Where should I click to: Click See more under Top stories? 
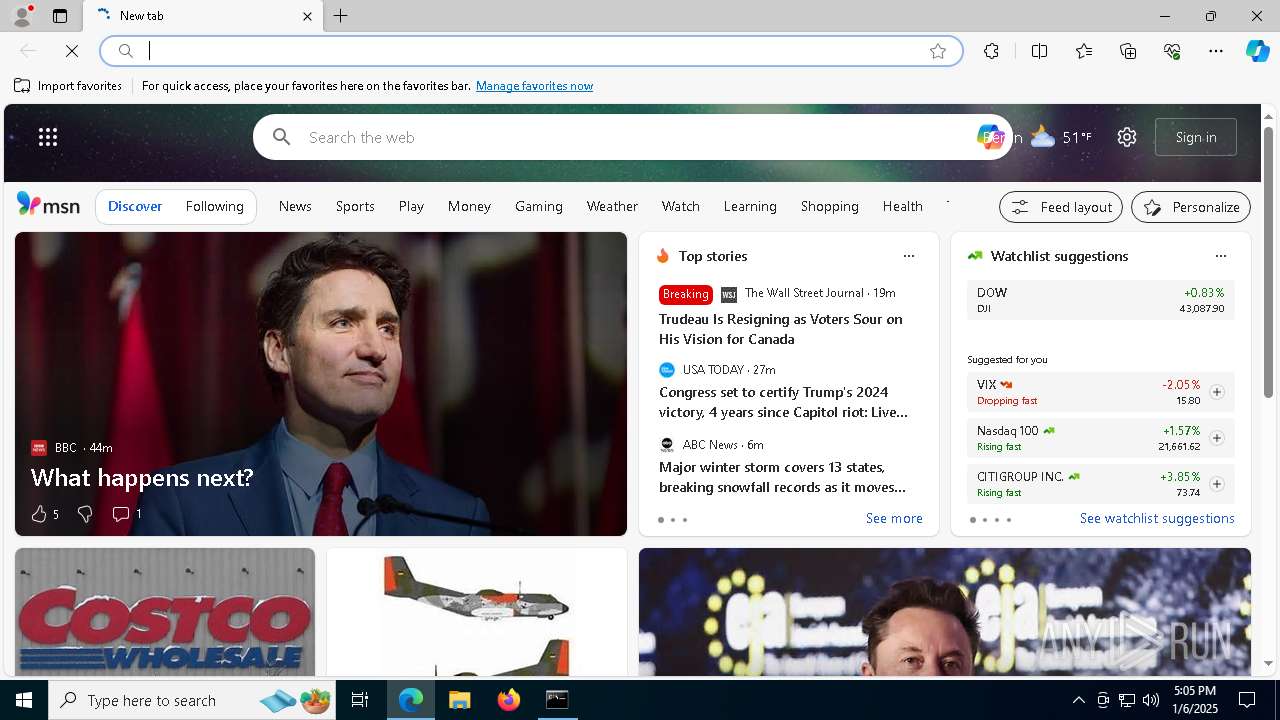(894, 518)
